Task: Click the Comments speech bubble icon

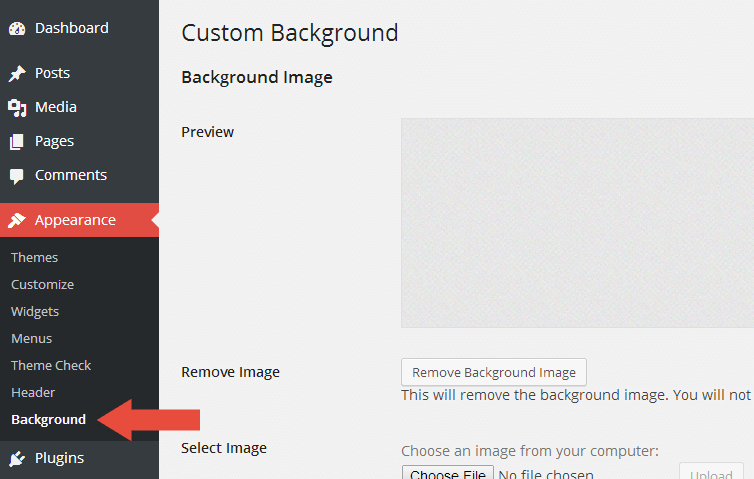Action: coord(16,176)
